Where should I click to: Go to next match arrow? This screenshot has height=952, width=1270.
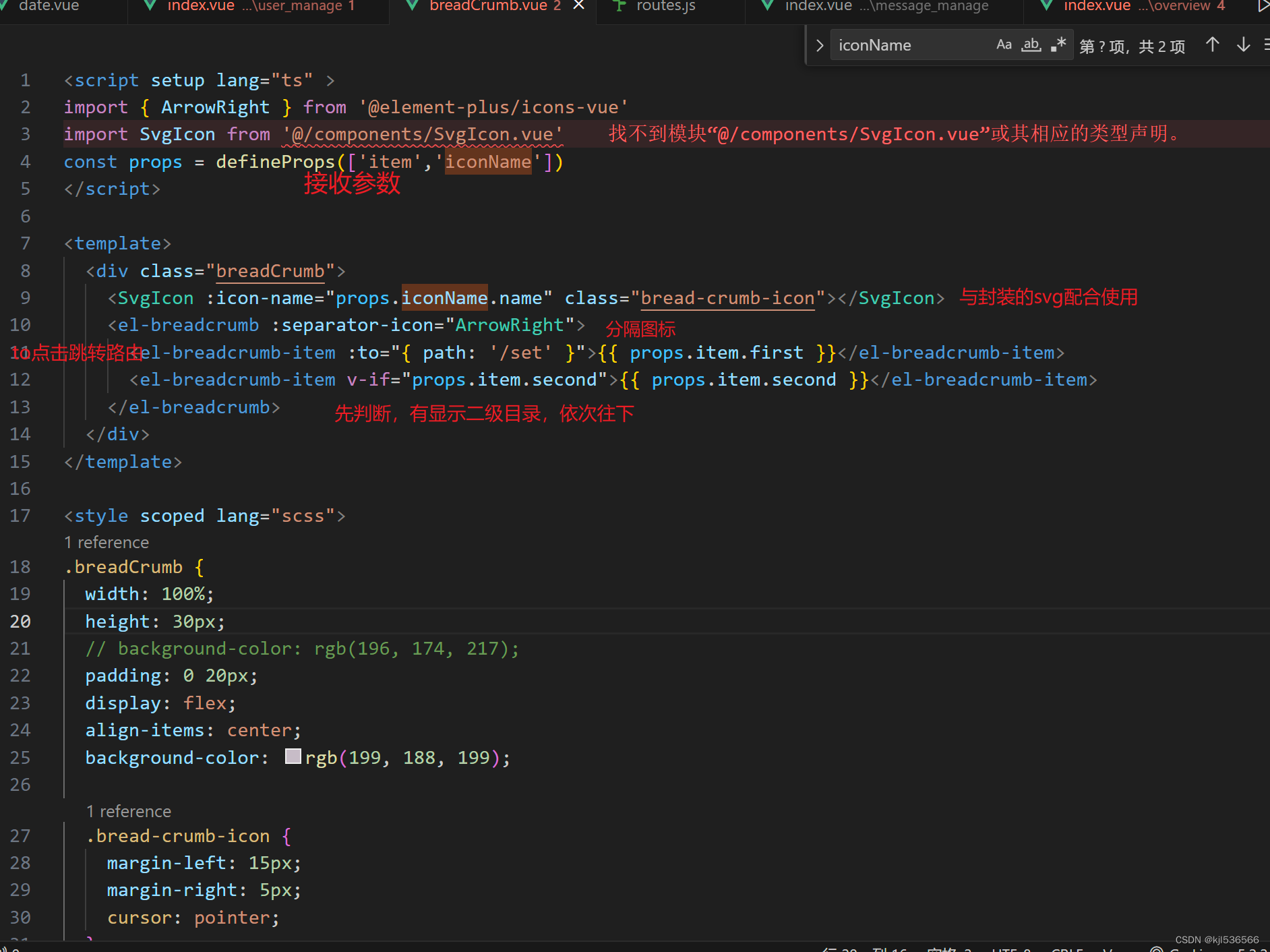(1244, 44)
